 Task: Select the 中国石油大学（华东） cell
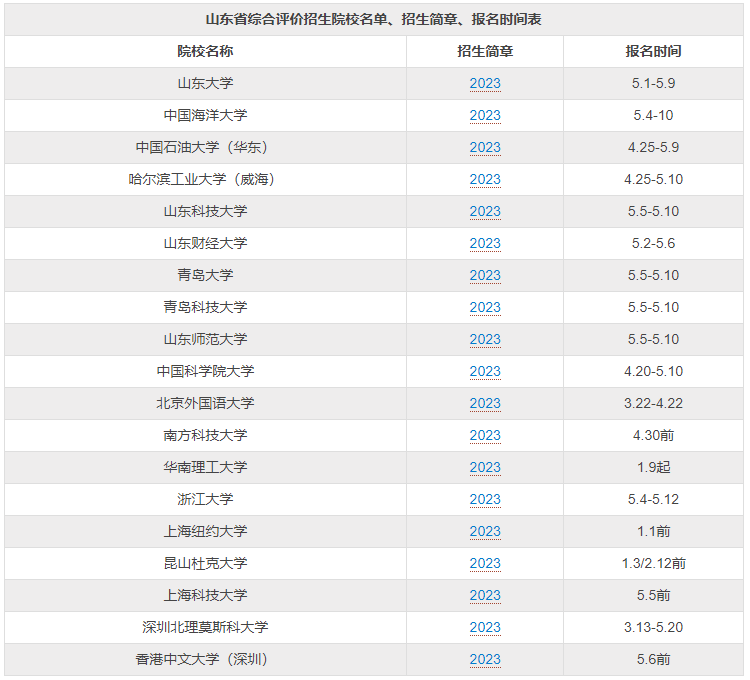pyautogui.click(x=206, y=147)
